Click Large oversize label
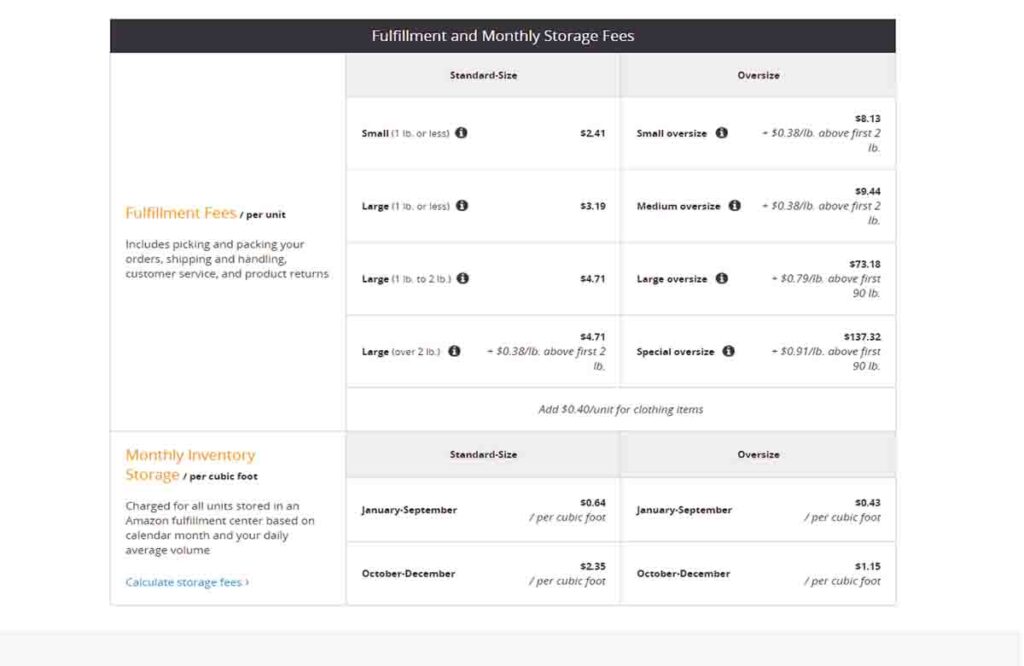This screenshot has height=666, width=1024. [671, 279]
